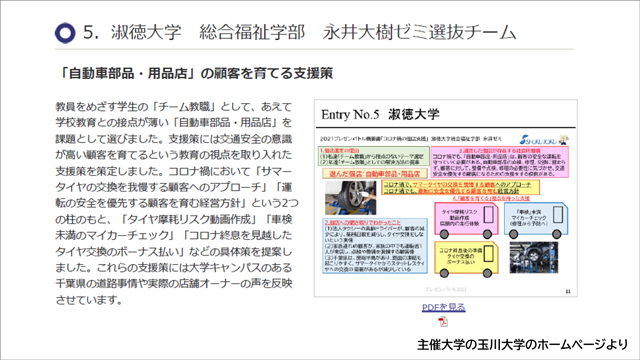Select the pink truck labeled タイヤ摩耗リスク動画作成
The height and width of the screenshot is (360, 640).
[x=466, y=220]
